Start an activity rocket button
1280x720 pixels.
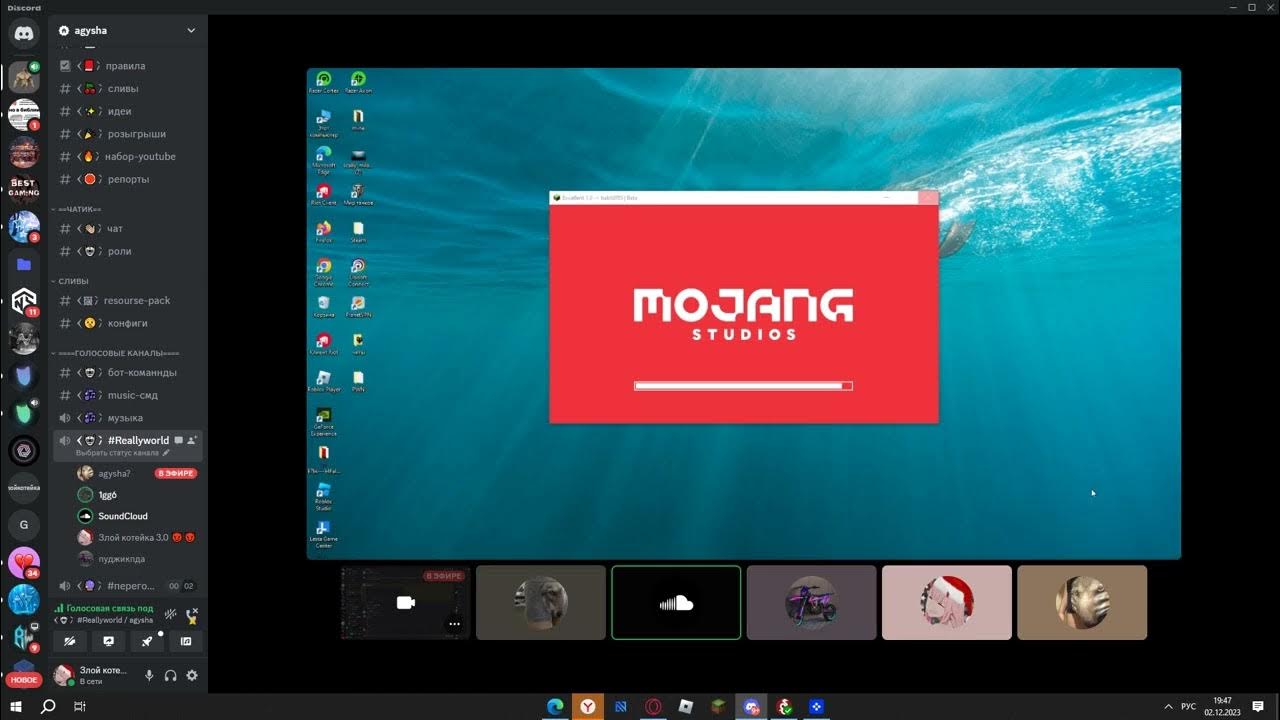coord(147,641)
